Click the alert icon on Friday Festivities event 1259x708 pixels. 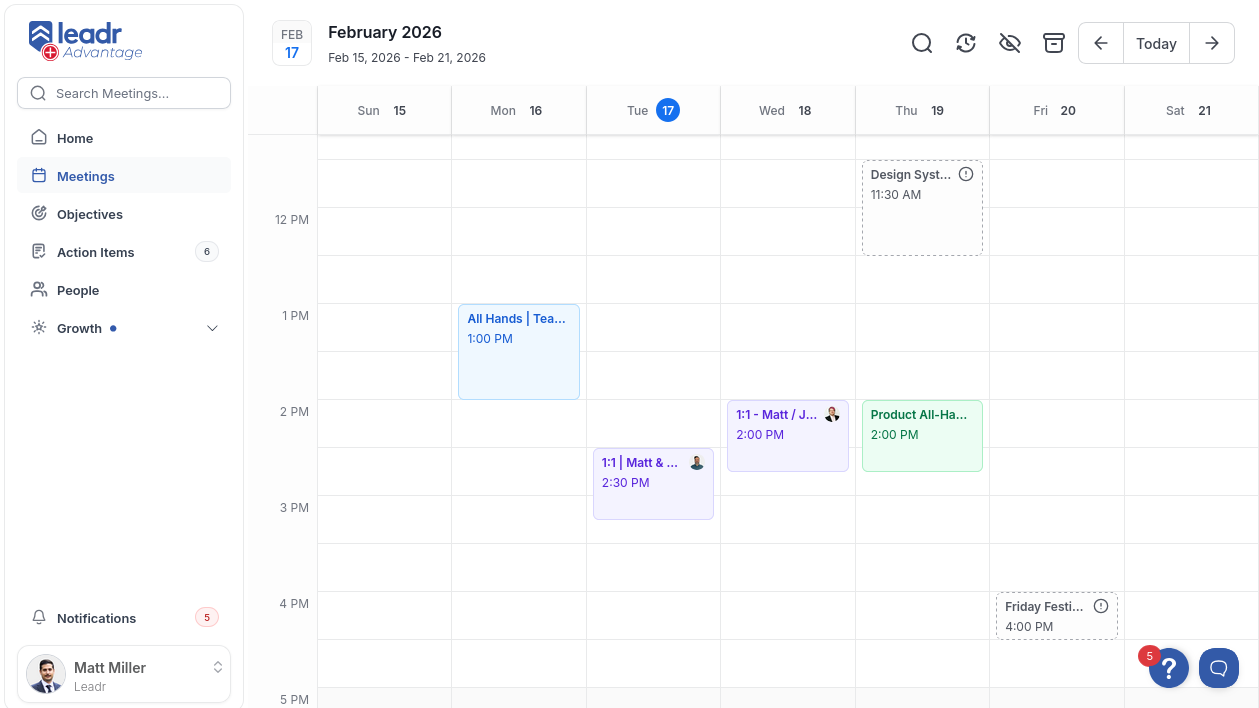pos(1100,604)
